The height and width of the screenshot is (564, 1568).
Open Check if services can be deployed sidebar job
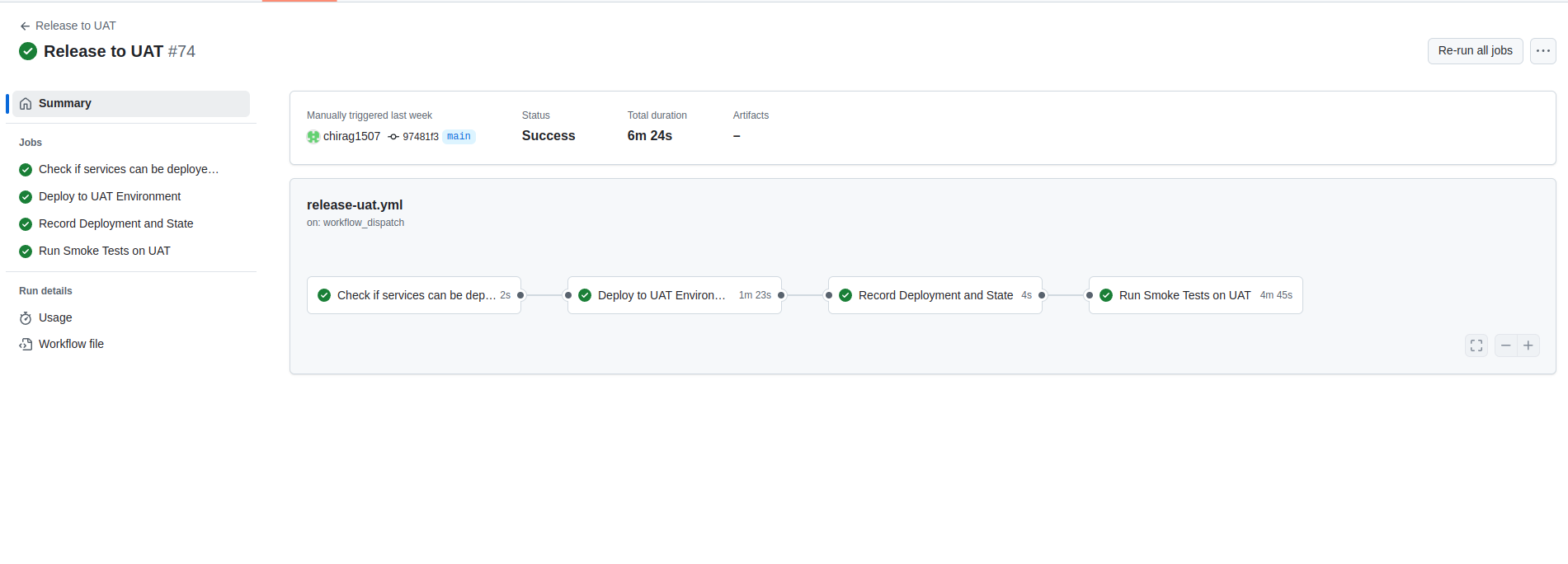click(128, 170)
